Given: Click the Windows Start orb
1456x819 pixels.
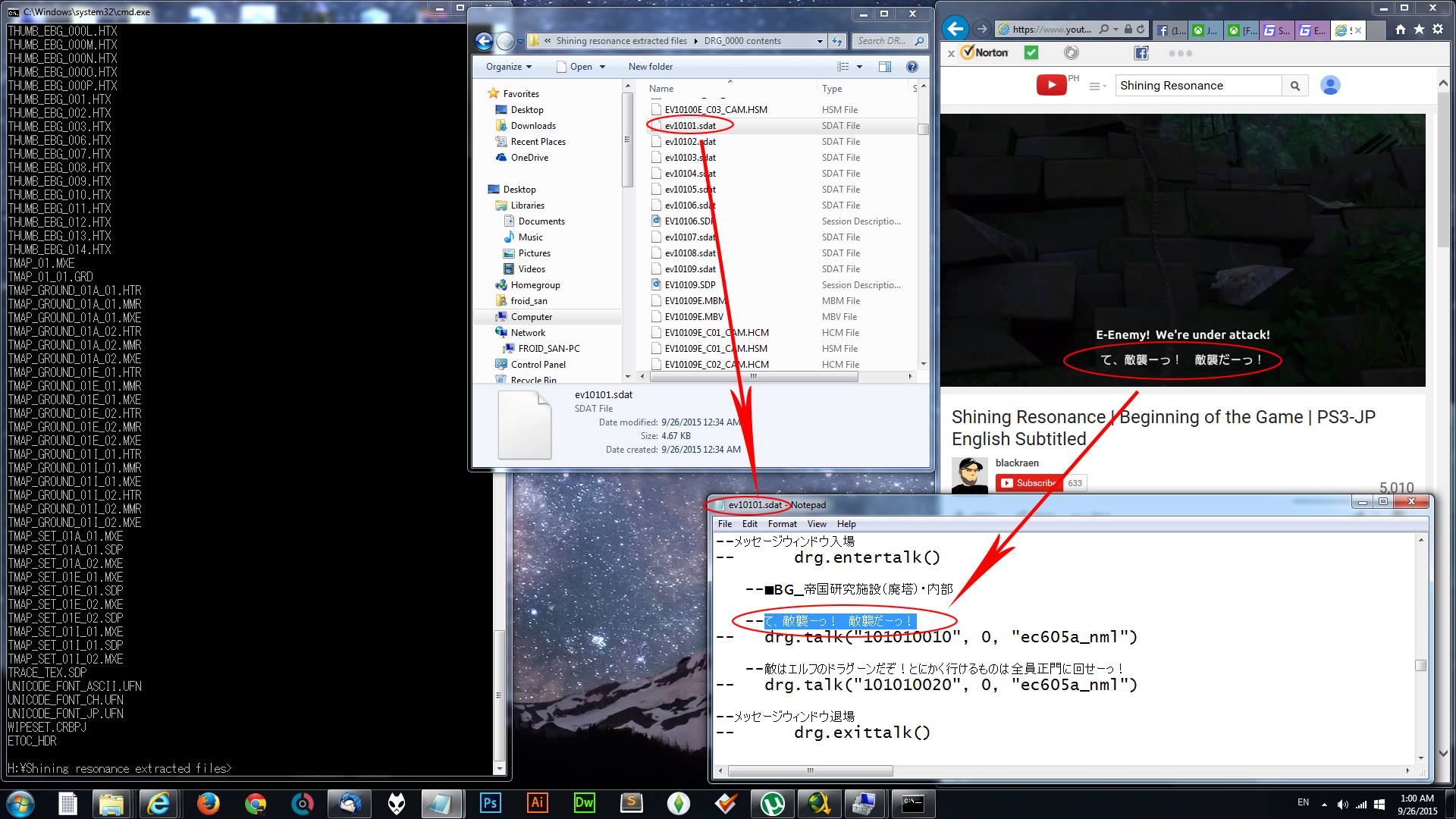Looking at the screenshot, I should (20, 802).
